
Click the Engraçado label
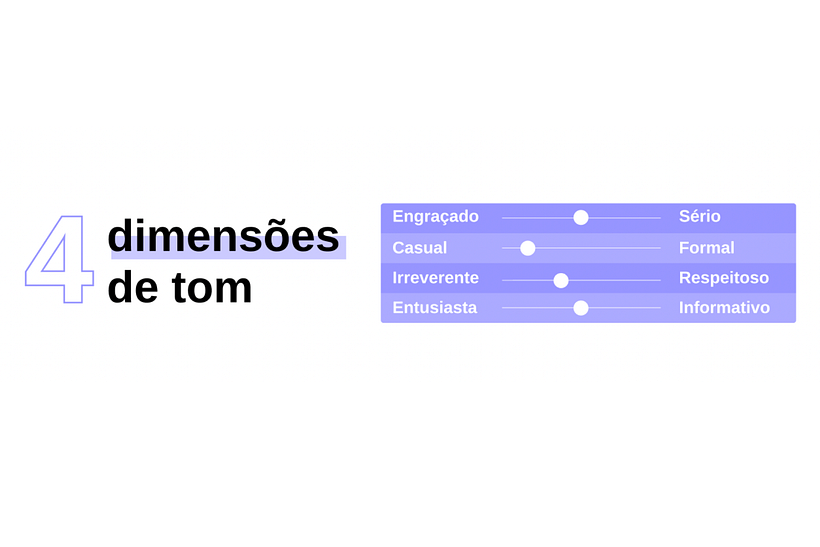(435, 216)
